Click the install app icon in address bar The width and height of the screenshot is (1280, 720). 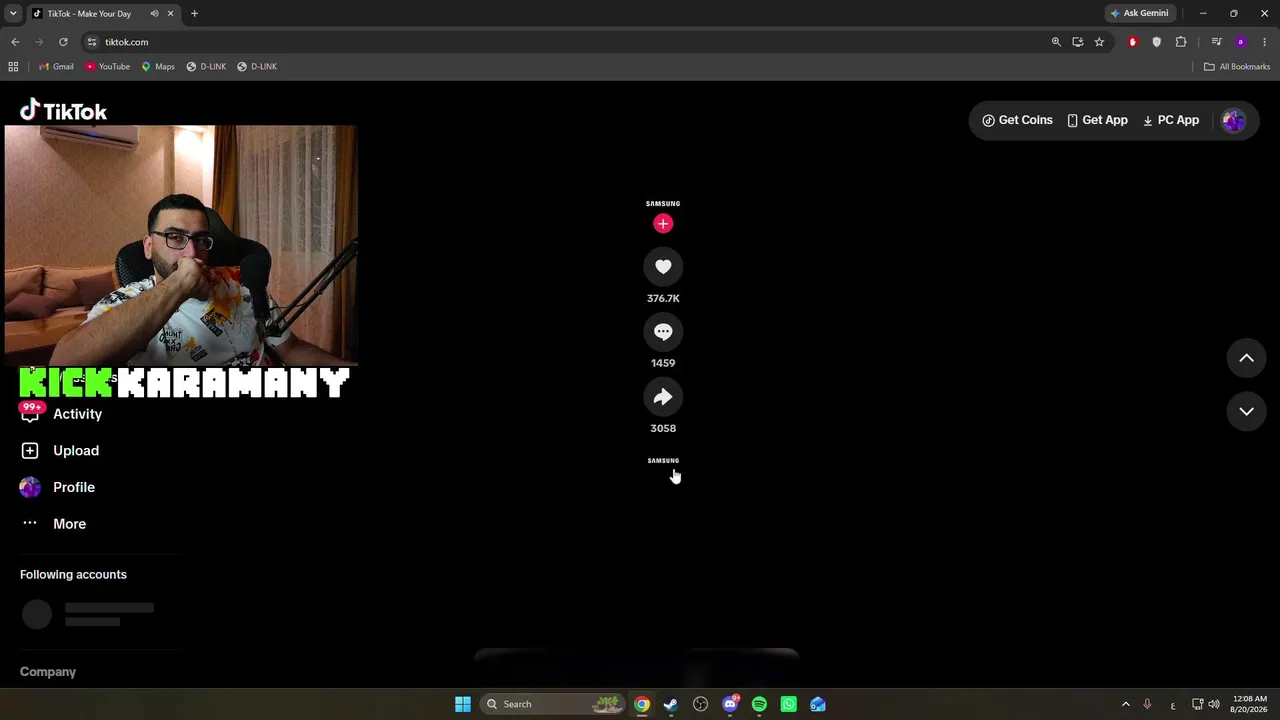(x=1077, y=42)
